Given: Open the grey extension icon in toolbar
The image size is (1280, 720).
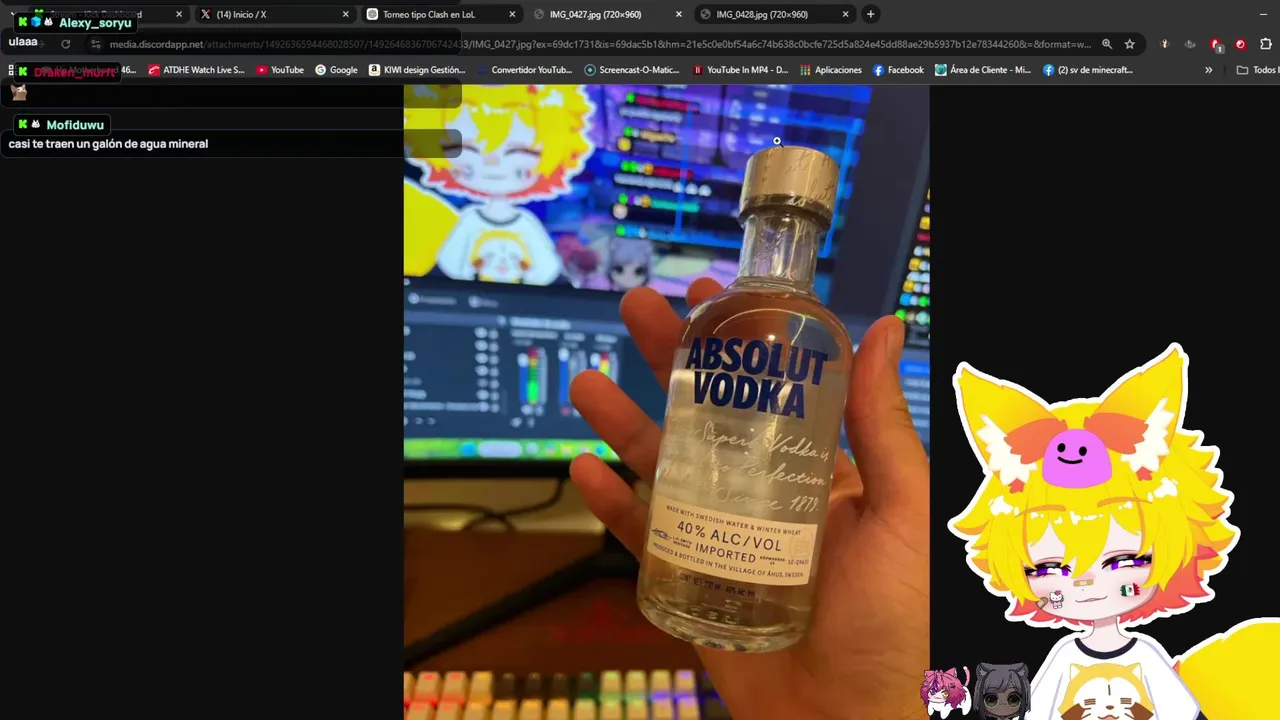Looking at the screenshot, I should coord(1190,44).
